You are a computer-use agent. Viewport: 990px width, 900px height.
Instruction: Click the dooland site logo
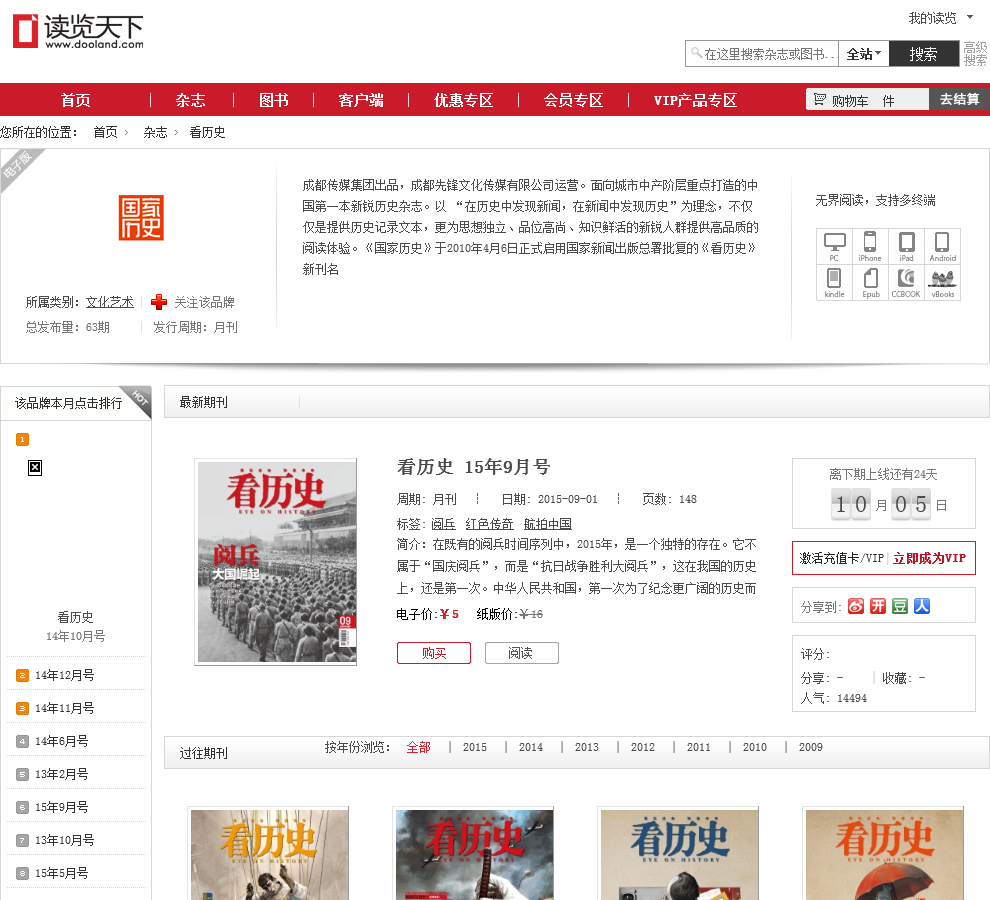pyautogui.click(x=78, y=30)
